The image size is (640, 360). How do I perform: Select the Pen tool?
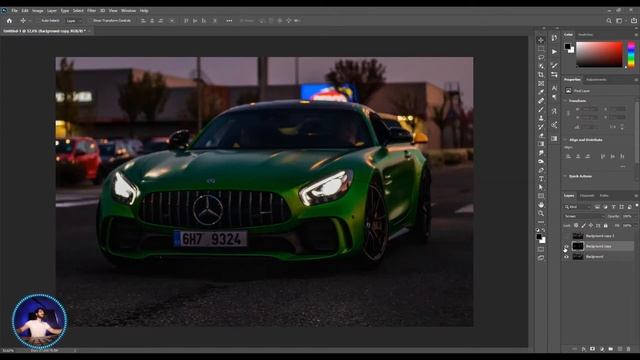[541, 170]
